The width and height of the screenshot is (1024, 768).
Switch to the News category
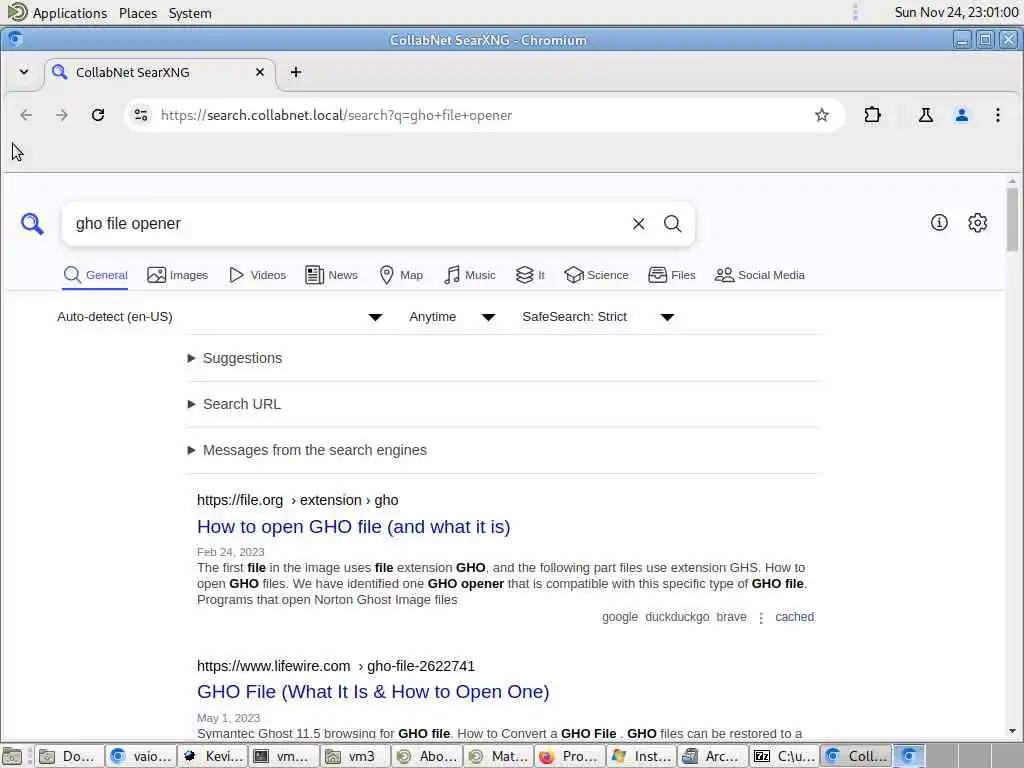[331, 275]
